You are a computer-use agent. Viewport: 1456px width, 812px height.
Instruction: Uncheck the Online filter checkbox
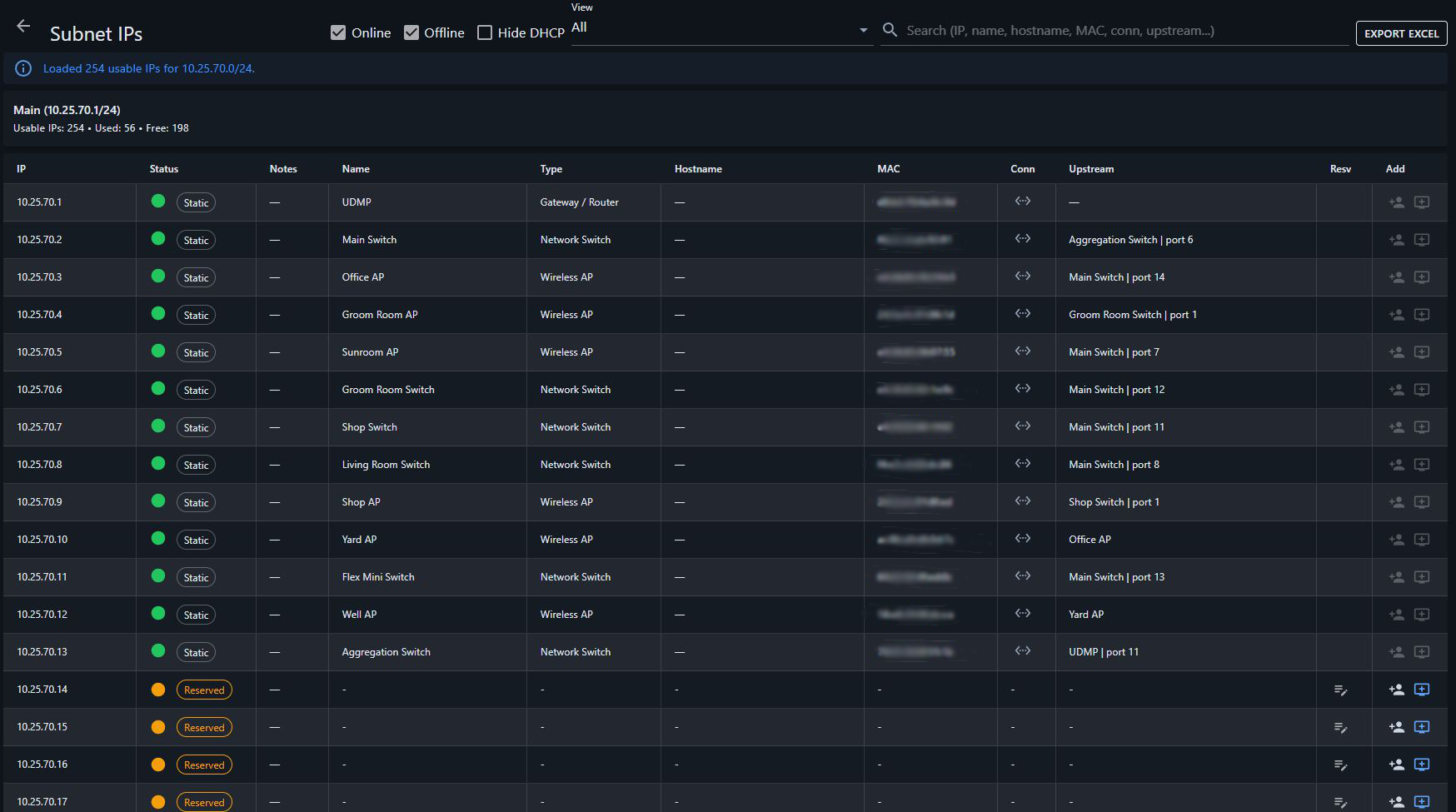(x=338, y=32)
